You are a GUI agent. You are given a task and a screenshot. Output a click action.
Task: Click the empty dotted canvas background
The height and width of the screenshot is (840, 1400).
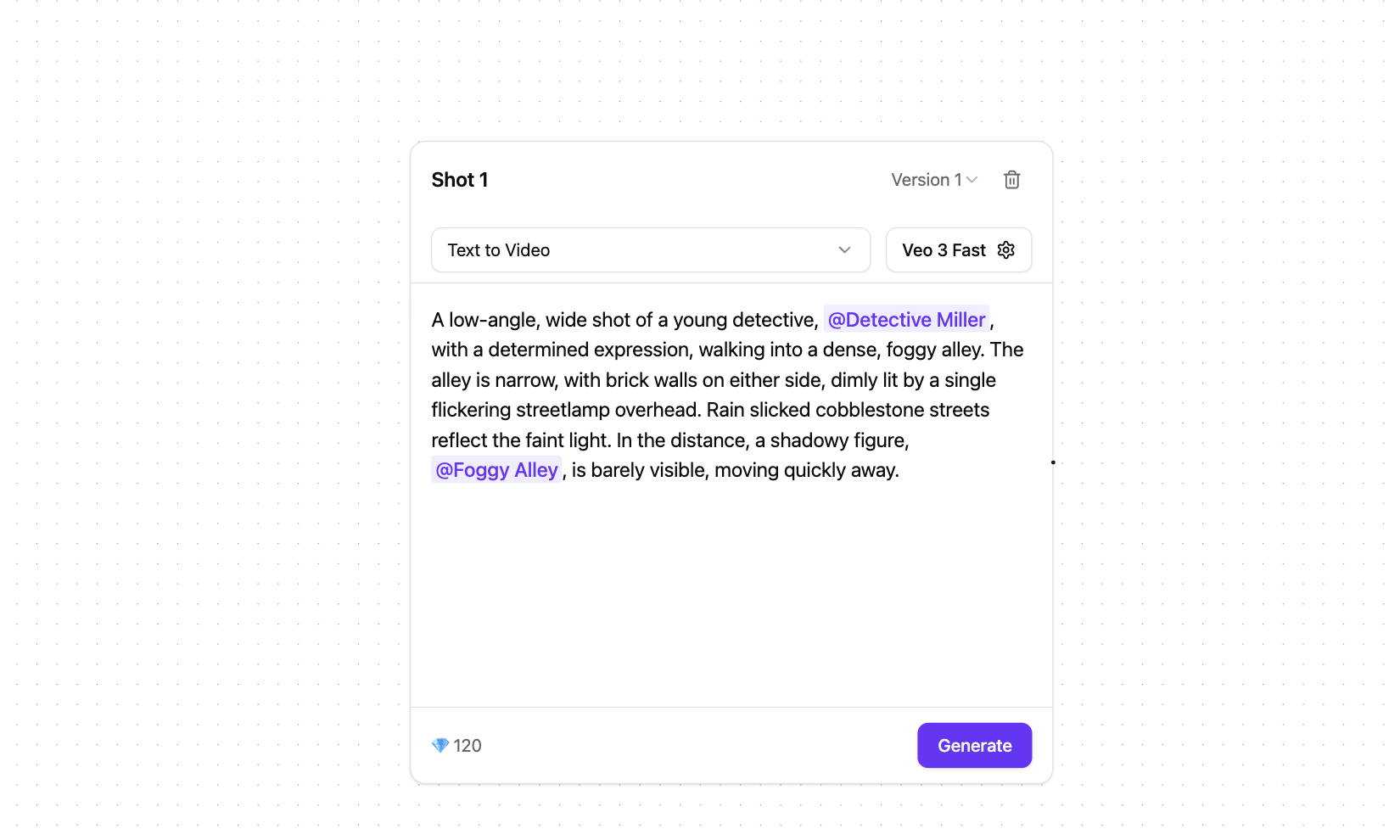212,424
